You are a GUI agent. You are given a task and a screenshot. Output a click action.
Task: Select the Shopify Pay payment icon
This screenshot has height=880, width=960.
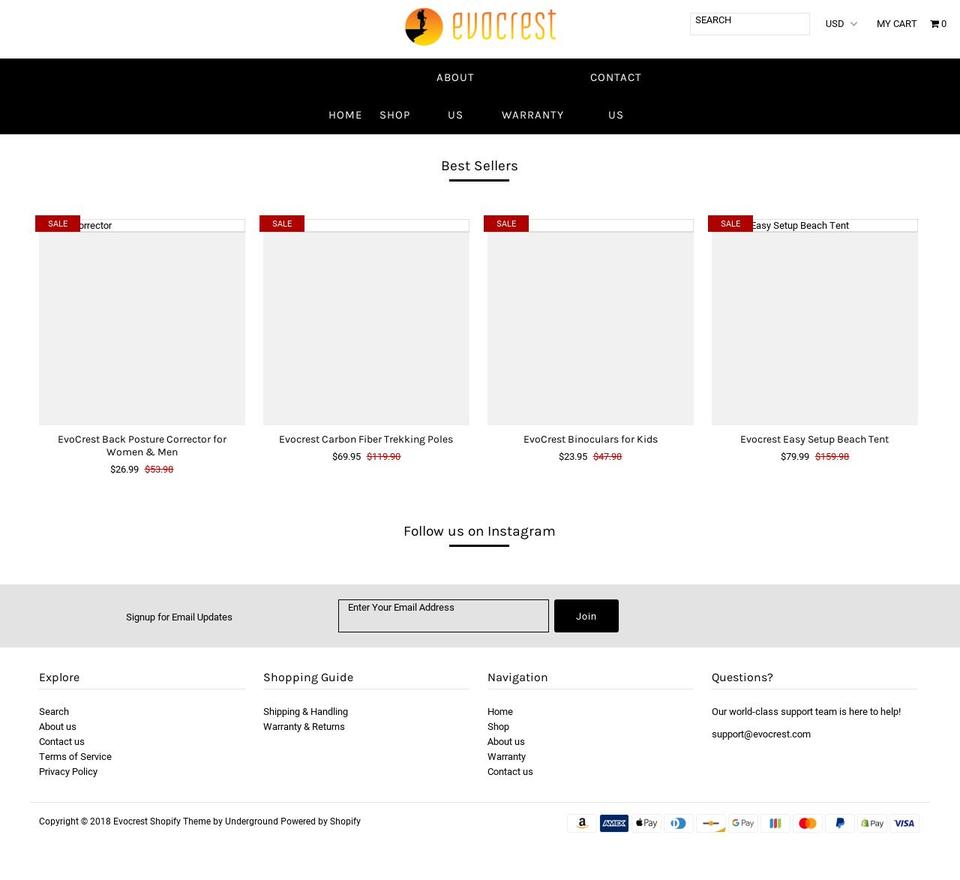pyautogui.click(x=872, y=823)
